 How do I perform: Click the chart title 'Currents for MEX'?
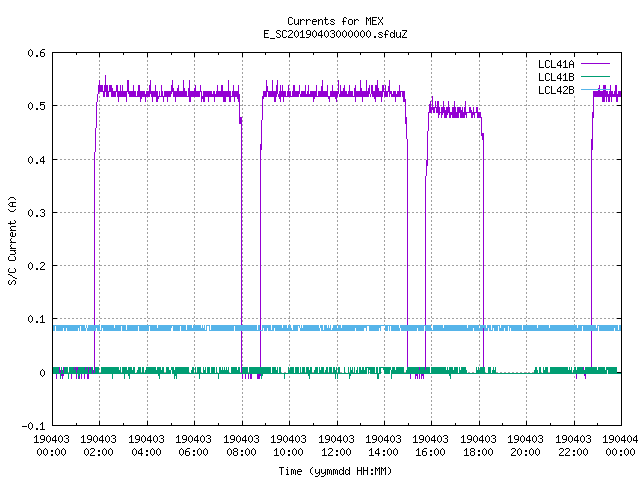coord(335,21)
